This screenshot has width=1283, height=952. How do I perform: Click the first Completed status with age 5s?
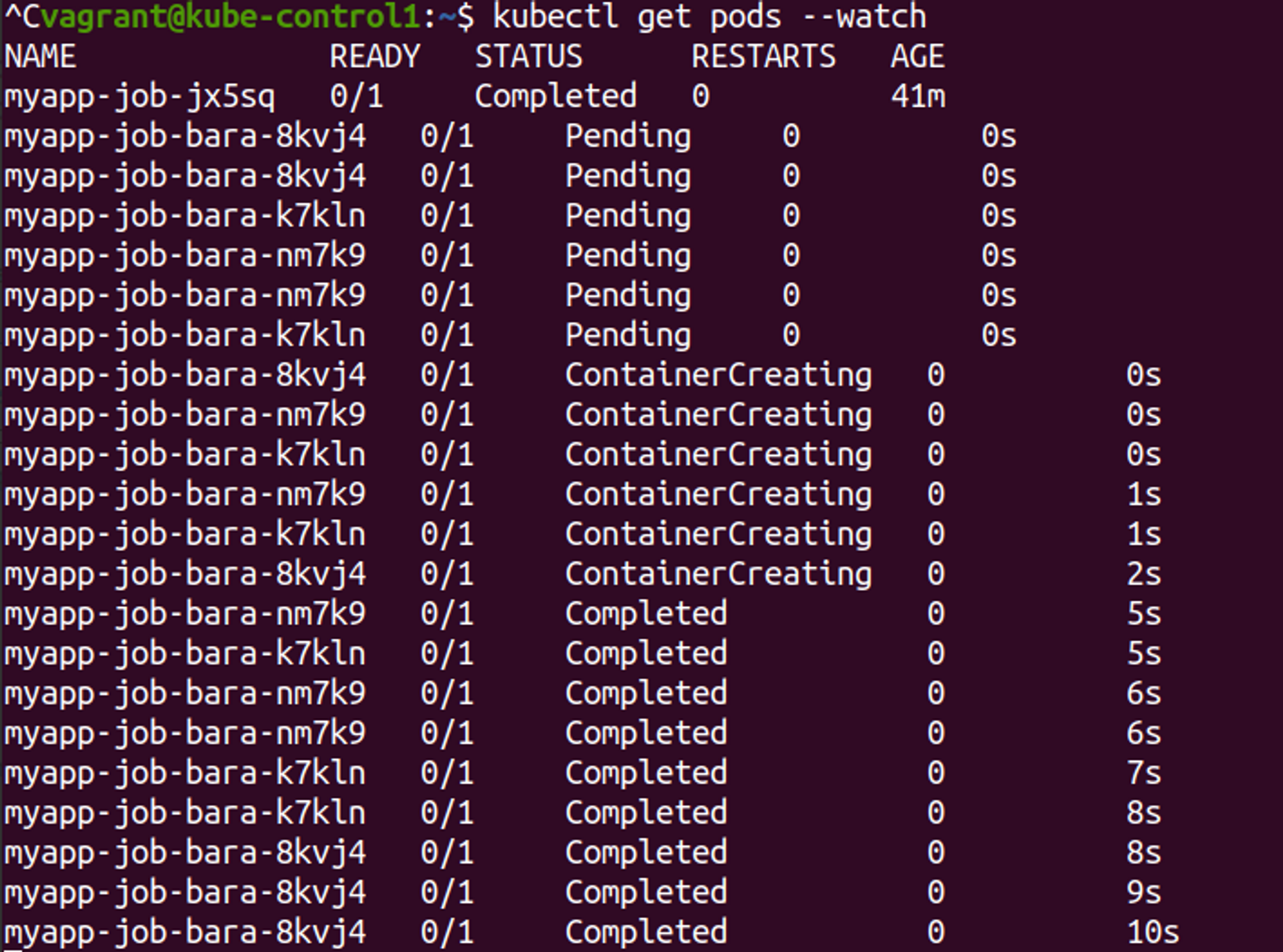pos(646,614)
